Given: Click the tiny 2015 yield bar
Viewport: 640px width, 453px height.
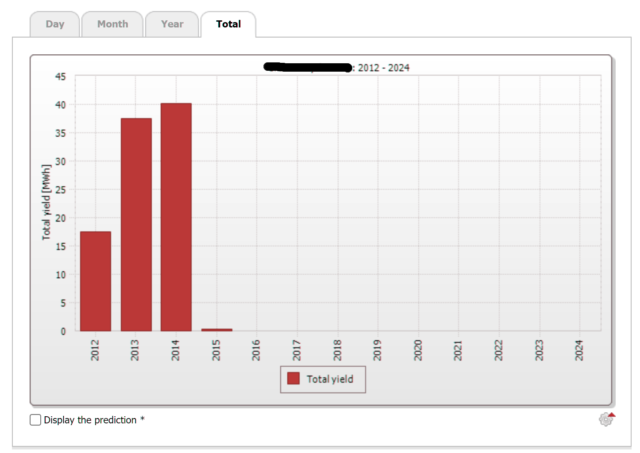Looking at the screenshot, I should [216, 329].
